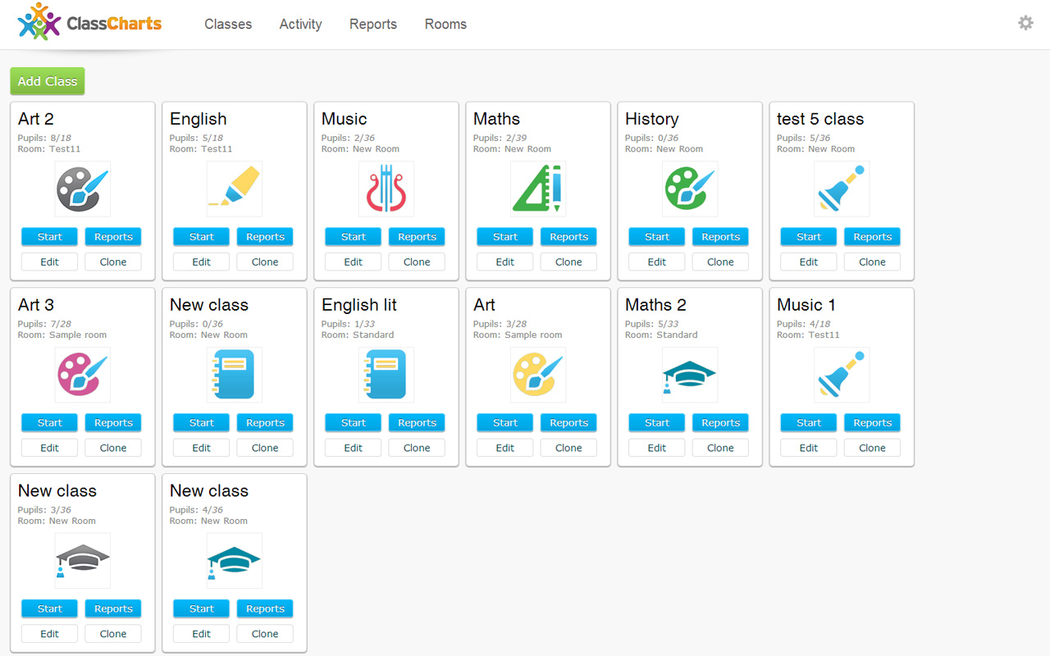The image size is (1050, 656).
Task: Open the Reports menu in navigation bar
Action: point(373,24)
